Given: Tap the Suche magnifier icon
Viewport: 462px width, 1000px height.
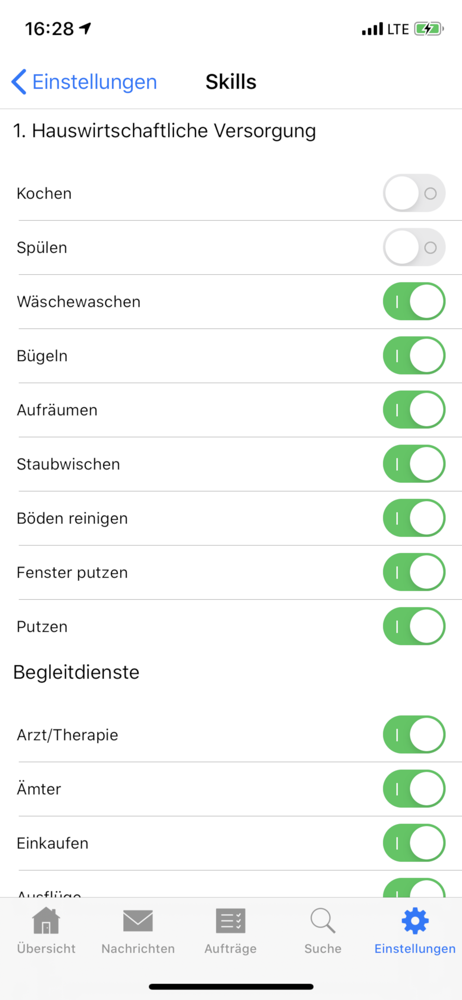Looking at the screenshot, I should tap(323, 922).
